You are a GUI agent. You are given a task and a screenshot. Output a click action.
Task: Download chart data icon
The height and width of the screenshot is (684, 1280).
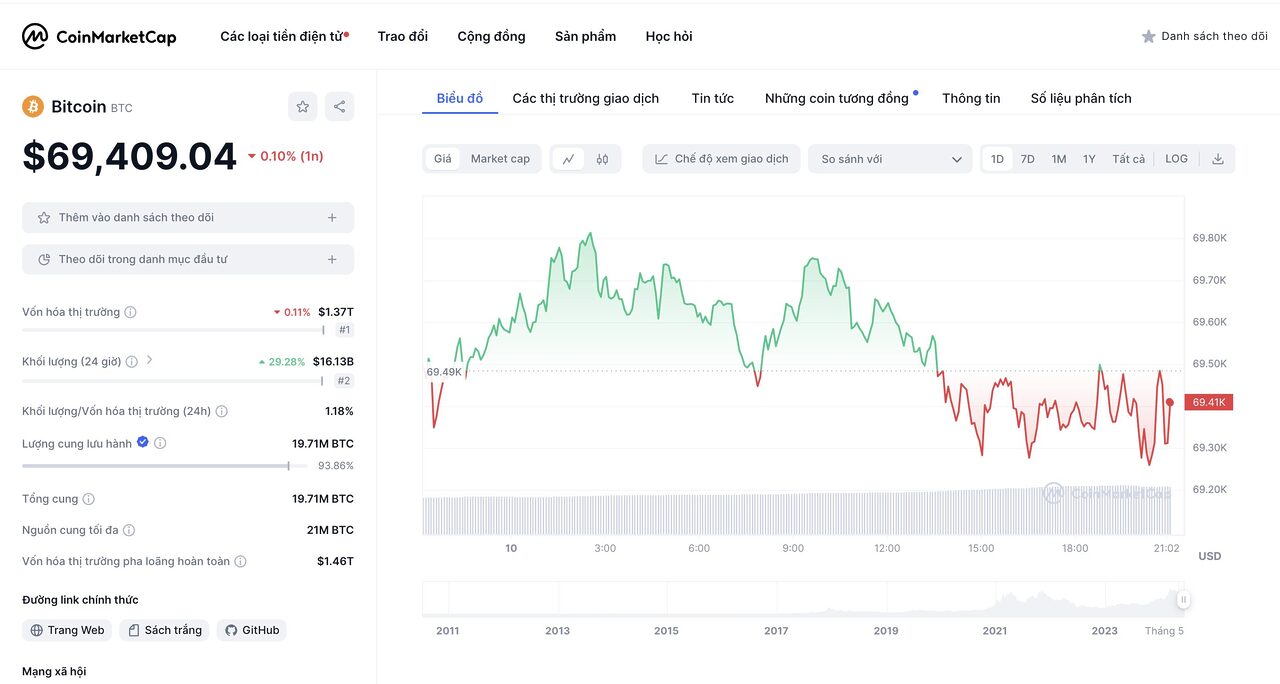1218,159
